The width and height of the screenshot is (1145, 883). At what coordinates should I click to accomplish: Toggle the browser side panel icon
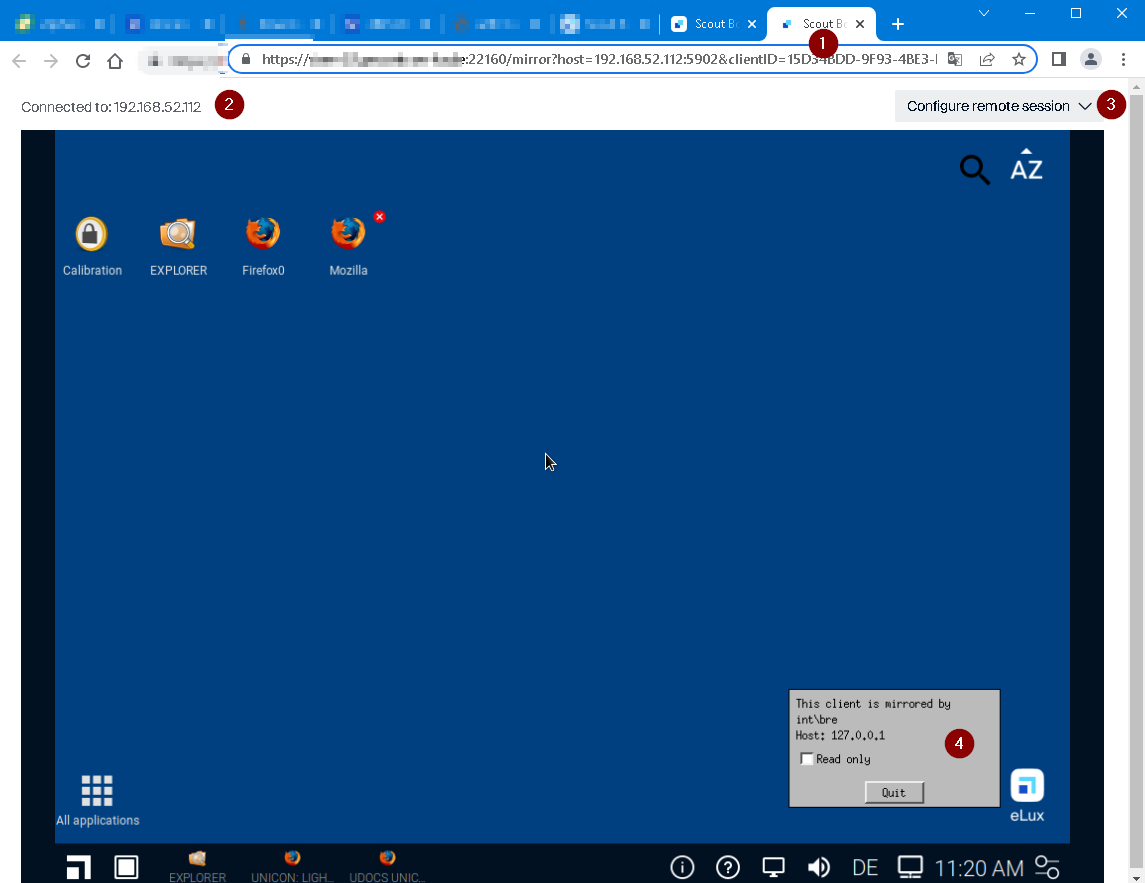click(1058, 60)
